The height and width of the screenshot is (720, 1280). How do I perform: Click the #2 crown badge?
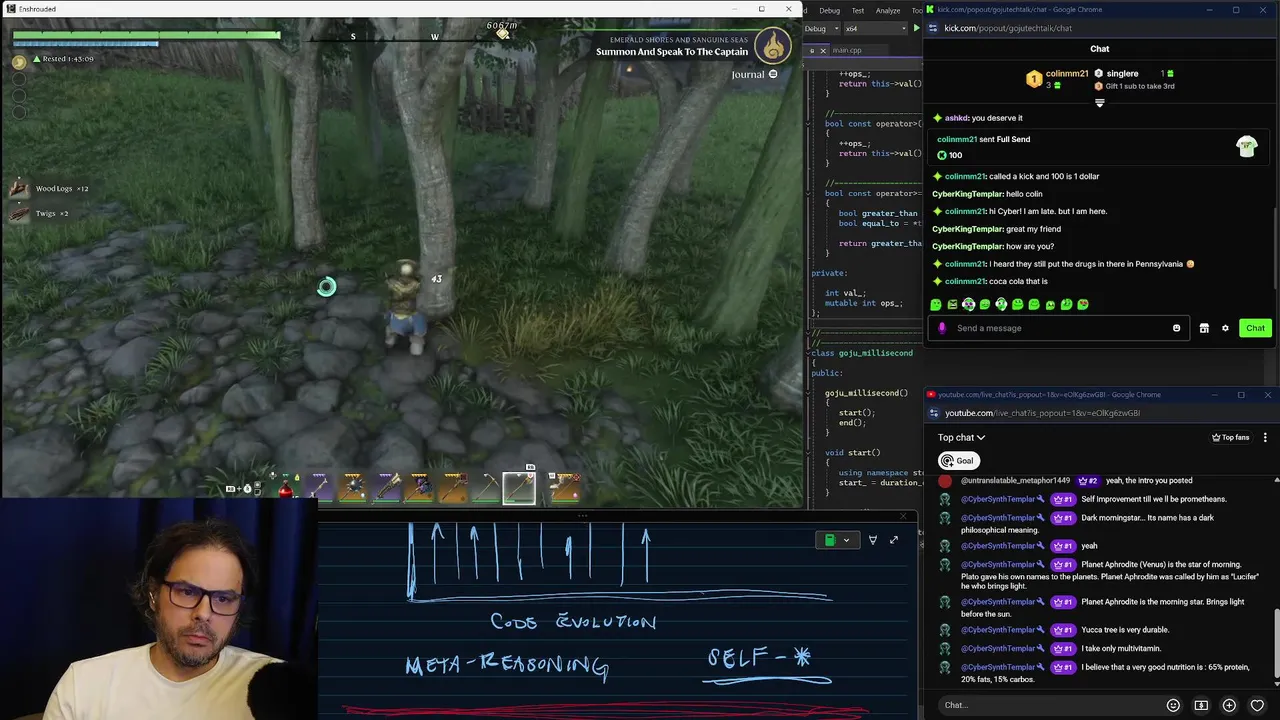tap(1088, 480)
